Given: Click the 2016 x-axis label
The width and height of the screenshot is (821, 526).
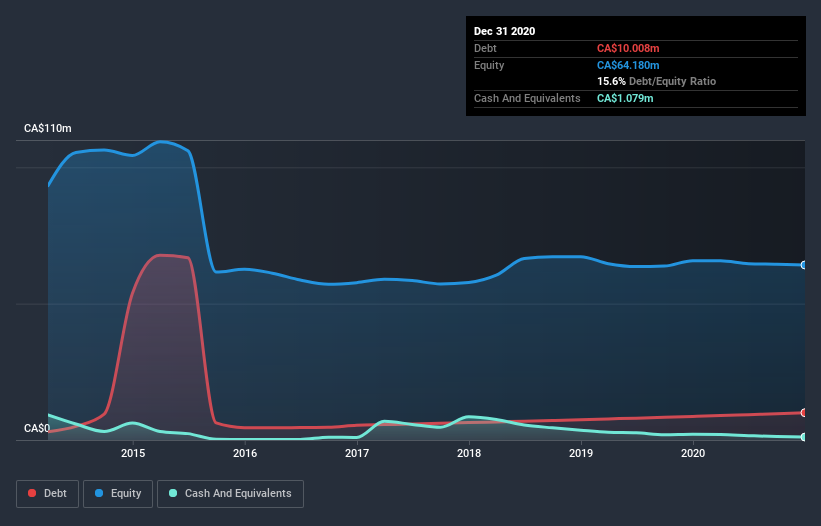Looking at the screenshot, I should 245,453.
